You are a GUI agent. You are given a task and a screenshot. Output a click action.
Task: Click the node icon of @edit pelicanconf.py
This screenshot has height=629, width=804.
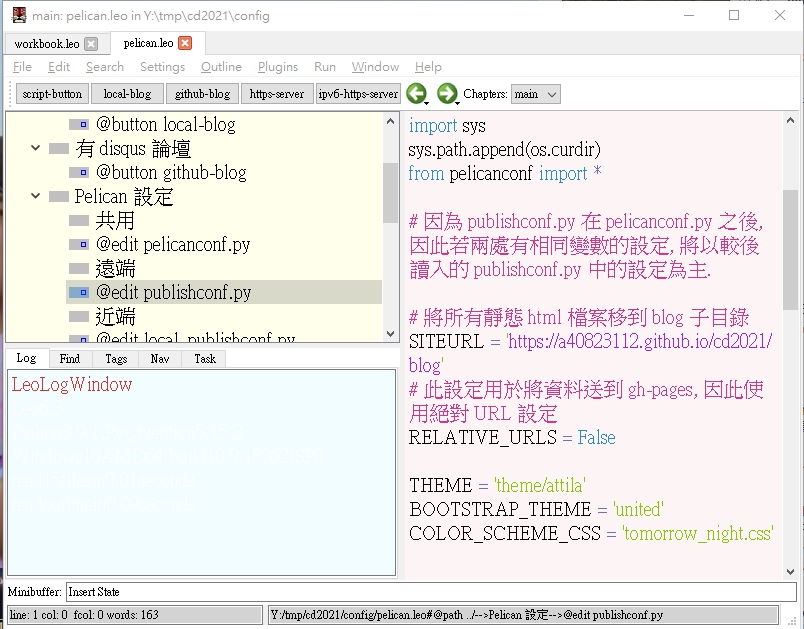pos(79,245)
